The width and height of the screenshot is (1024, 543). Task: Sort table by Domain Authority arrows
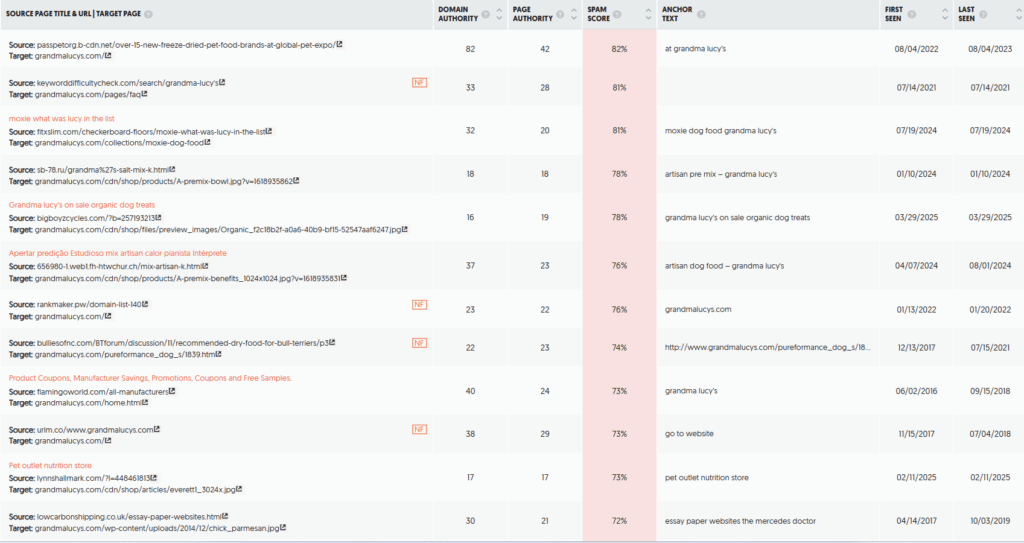pos(500,14)
